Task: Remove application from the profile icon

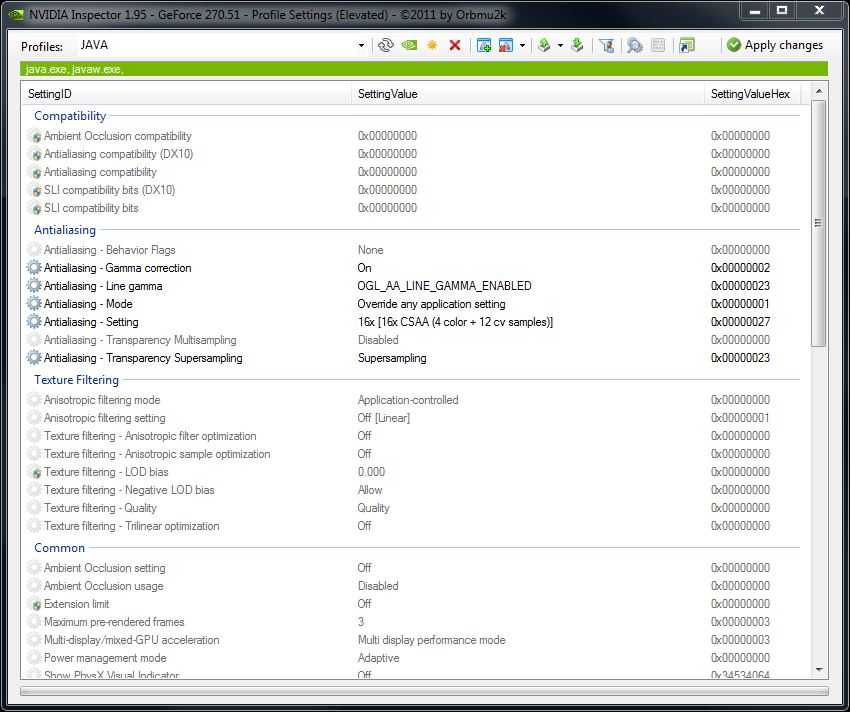Action: (506, 46)
